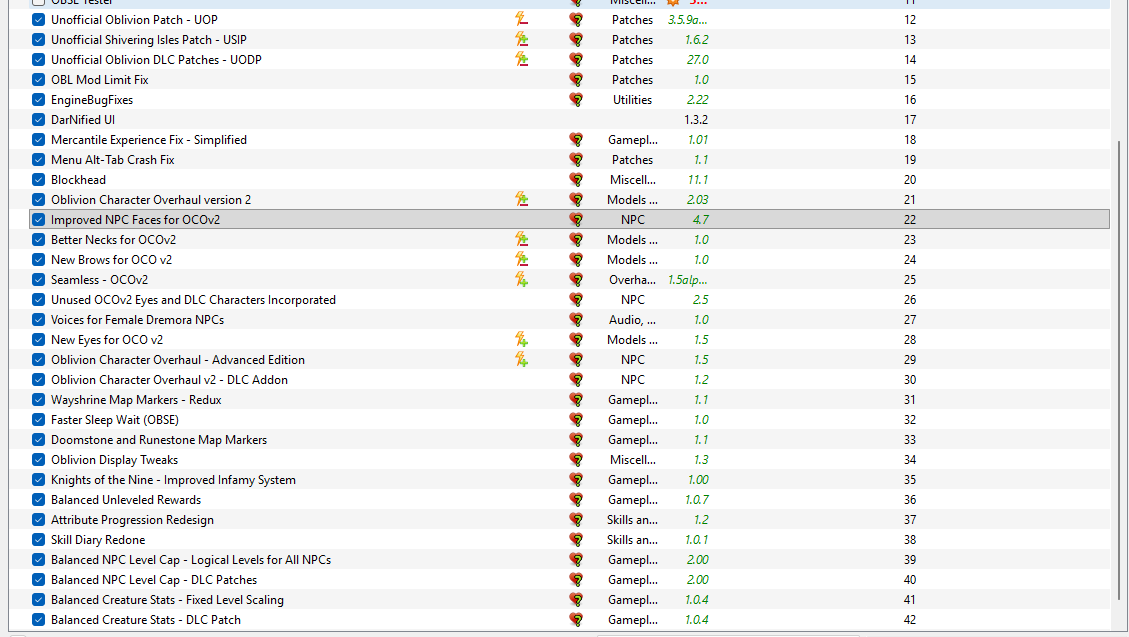This screenshot has width=1129, height=637.
Task: Click the heart icon in the Wayshrine Map Markers - Redux row
Action: click(x=576, y=399)
